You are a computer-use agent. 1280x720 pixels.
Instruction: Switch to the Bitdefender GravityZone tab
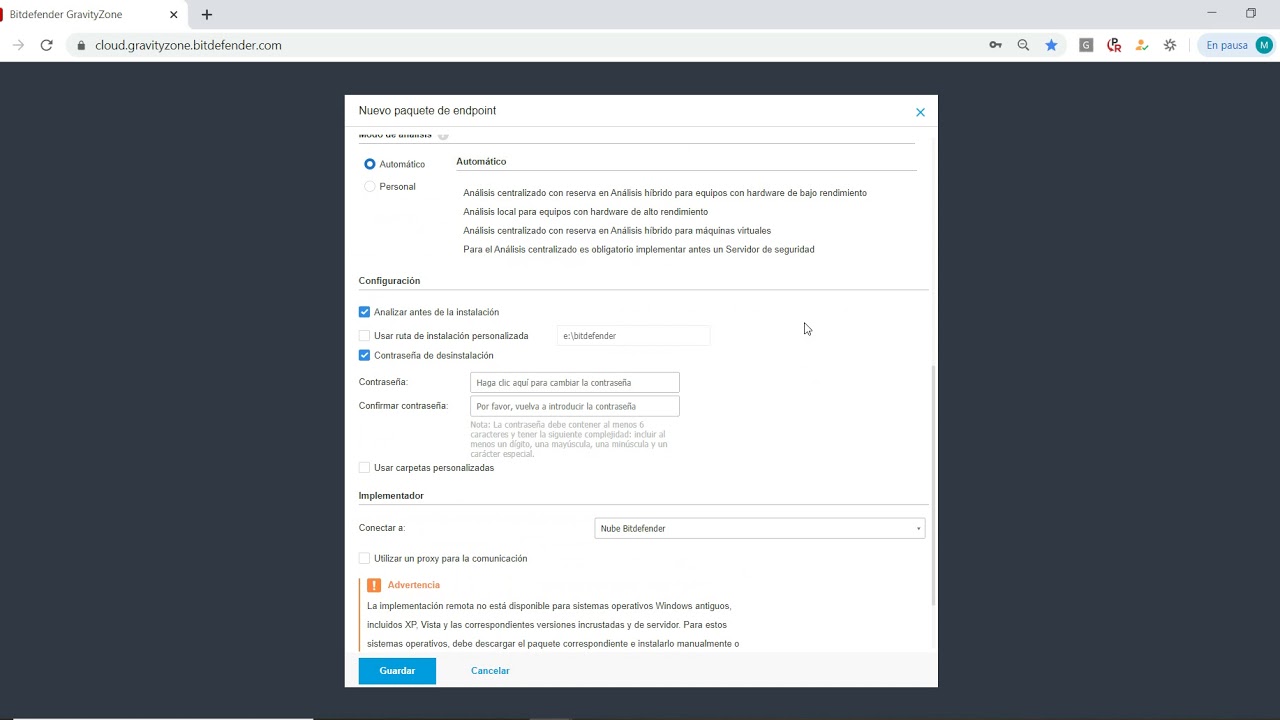[88, 15]
